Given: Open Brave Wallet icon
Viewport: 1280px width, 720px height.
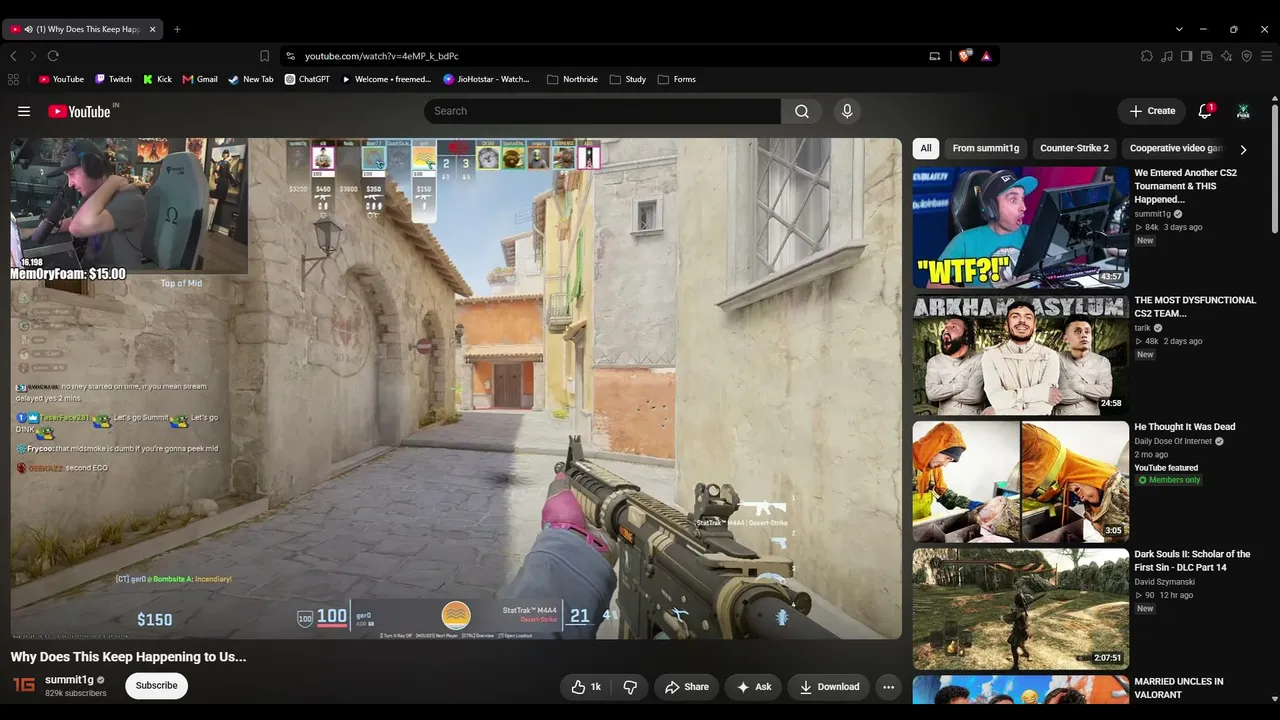Looking at the screenshot, I should click(1207, 56).
